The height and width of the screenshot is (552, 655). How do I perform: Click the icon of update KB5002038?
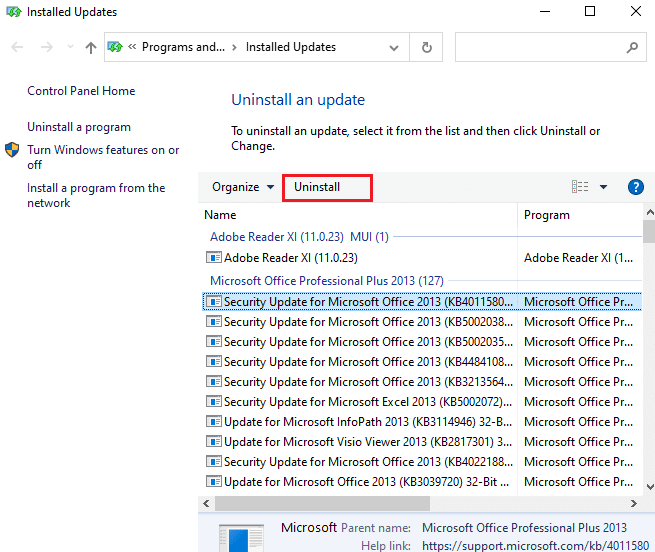[213, 322]
